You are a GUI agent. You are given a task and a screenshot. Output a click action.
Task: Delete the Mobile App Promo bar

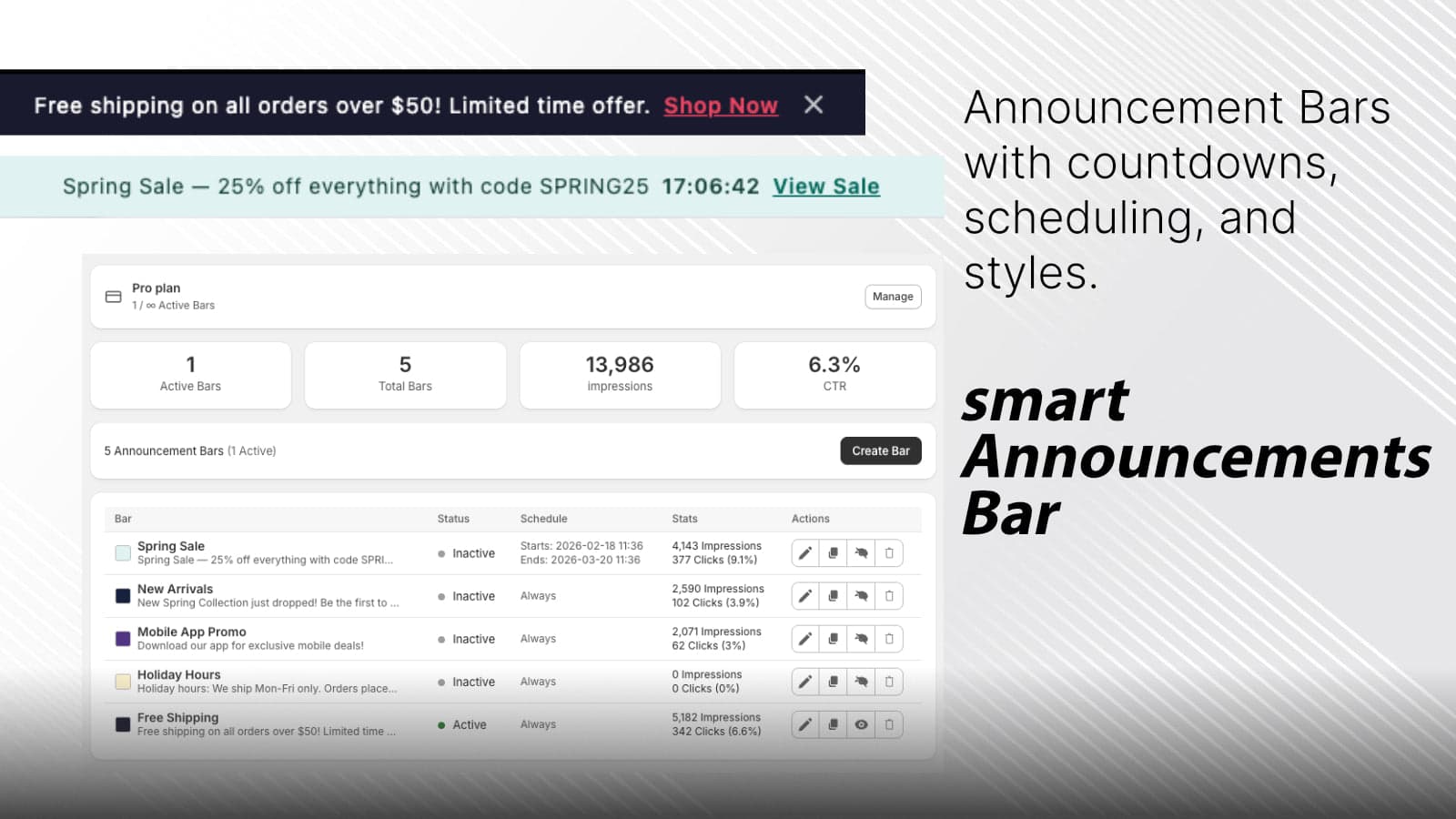[889, 639]
